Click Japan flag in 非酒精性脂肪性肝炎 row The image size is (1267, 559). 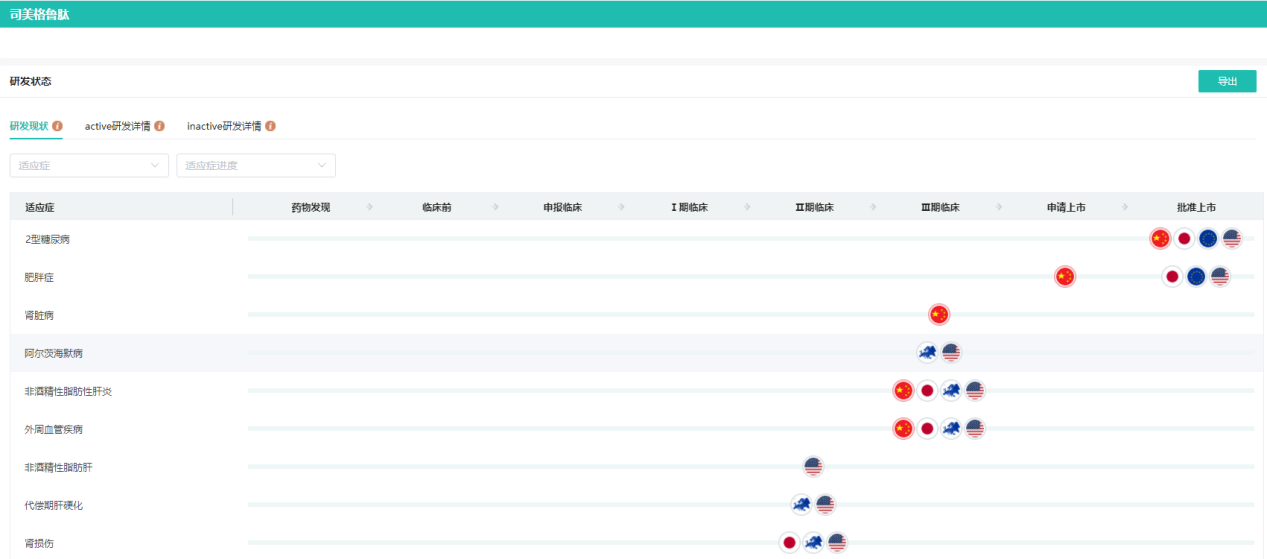point(927,390)
